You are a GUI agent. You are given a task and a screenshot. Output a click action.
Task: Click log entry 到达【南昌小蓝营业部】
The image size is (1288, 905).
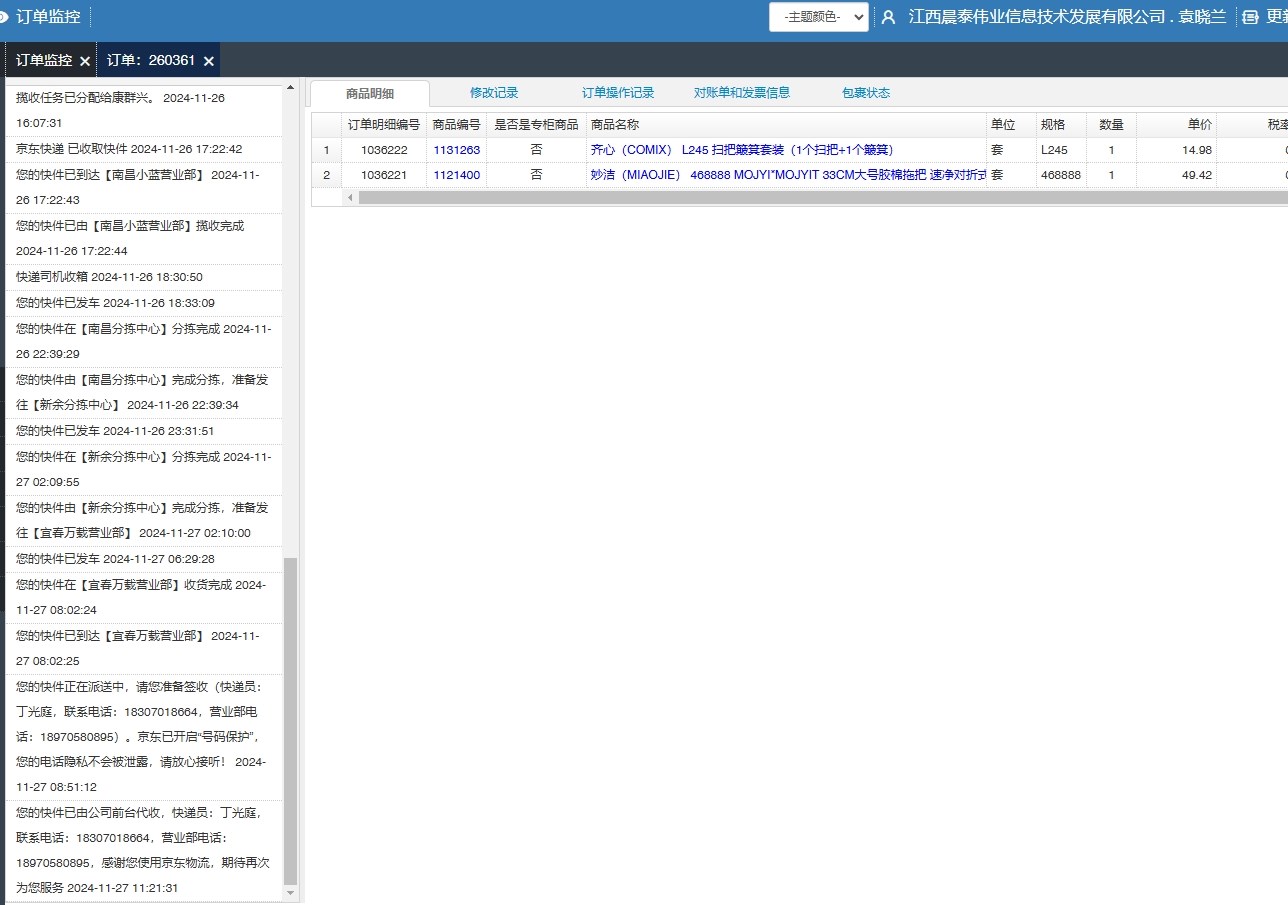pos(145,187)
